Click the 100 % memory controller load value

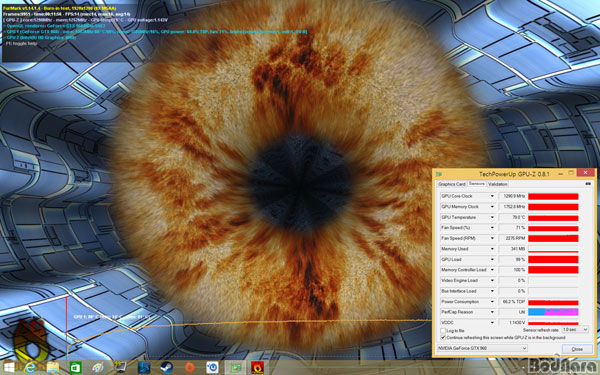(x=512, y=270)
